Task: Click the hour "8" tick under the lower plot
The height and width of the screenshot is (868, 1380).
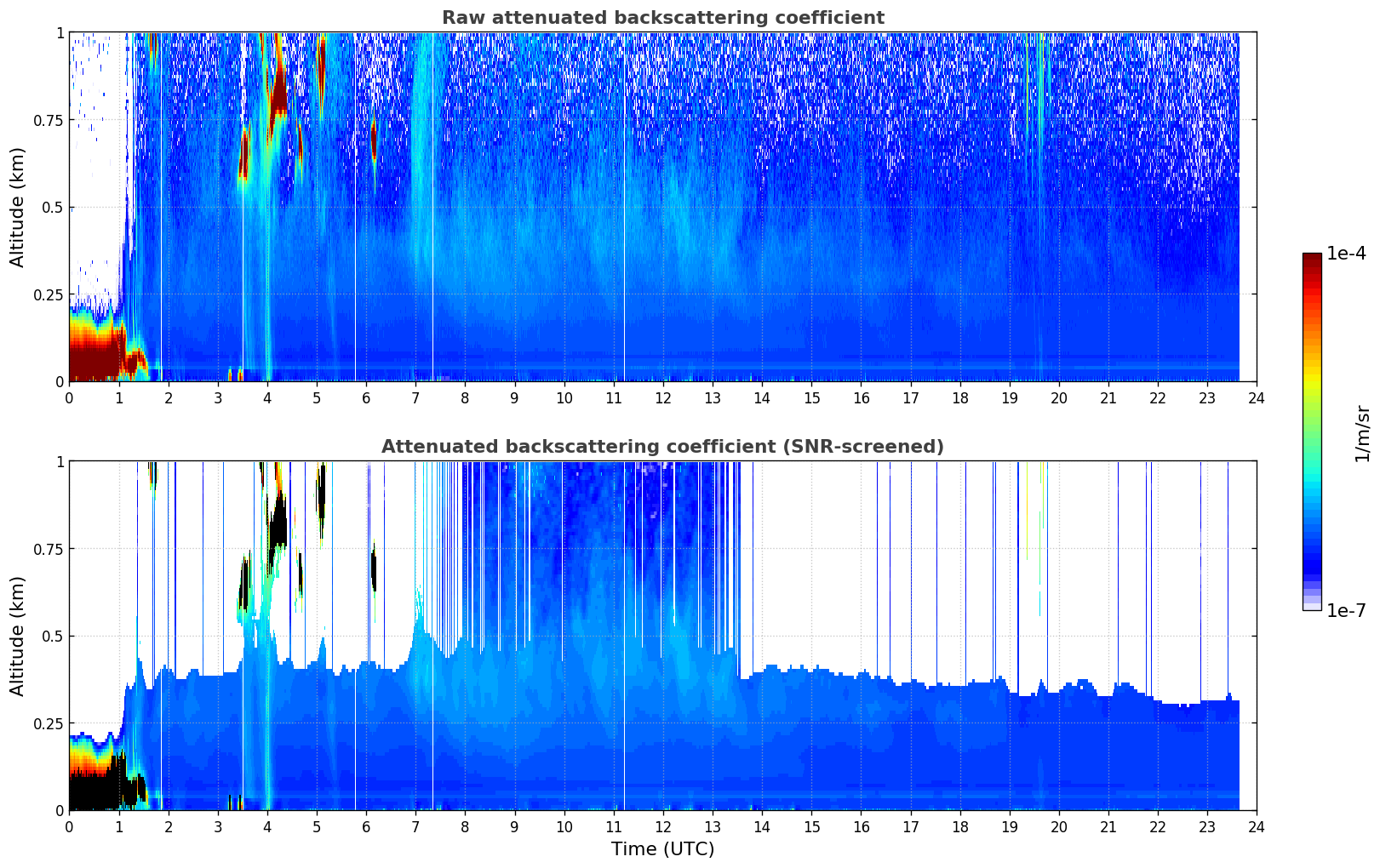Action: (x=465, y=826)
